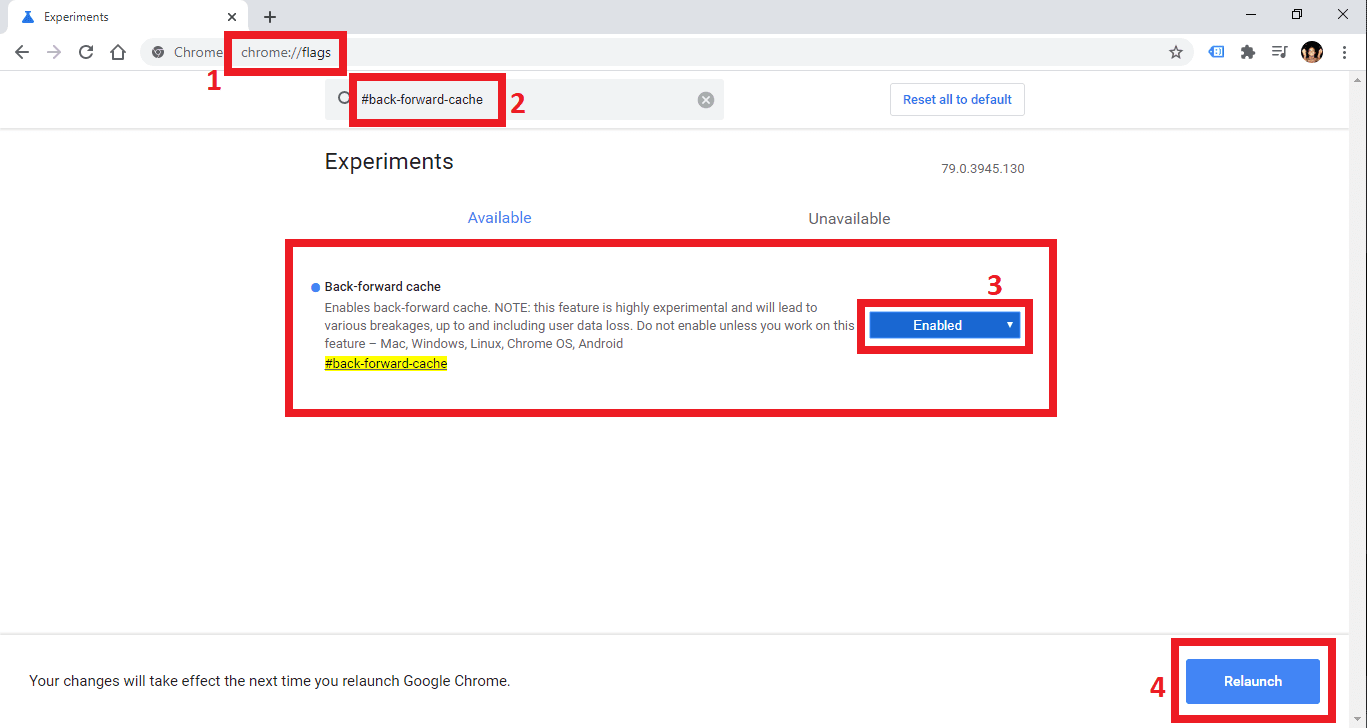
Task: Open a new tab with the plus button
Action: click(270, 17)
